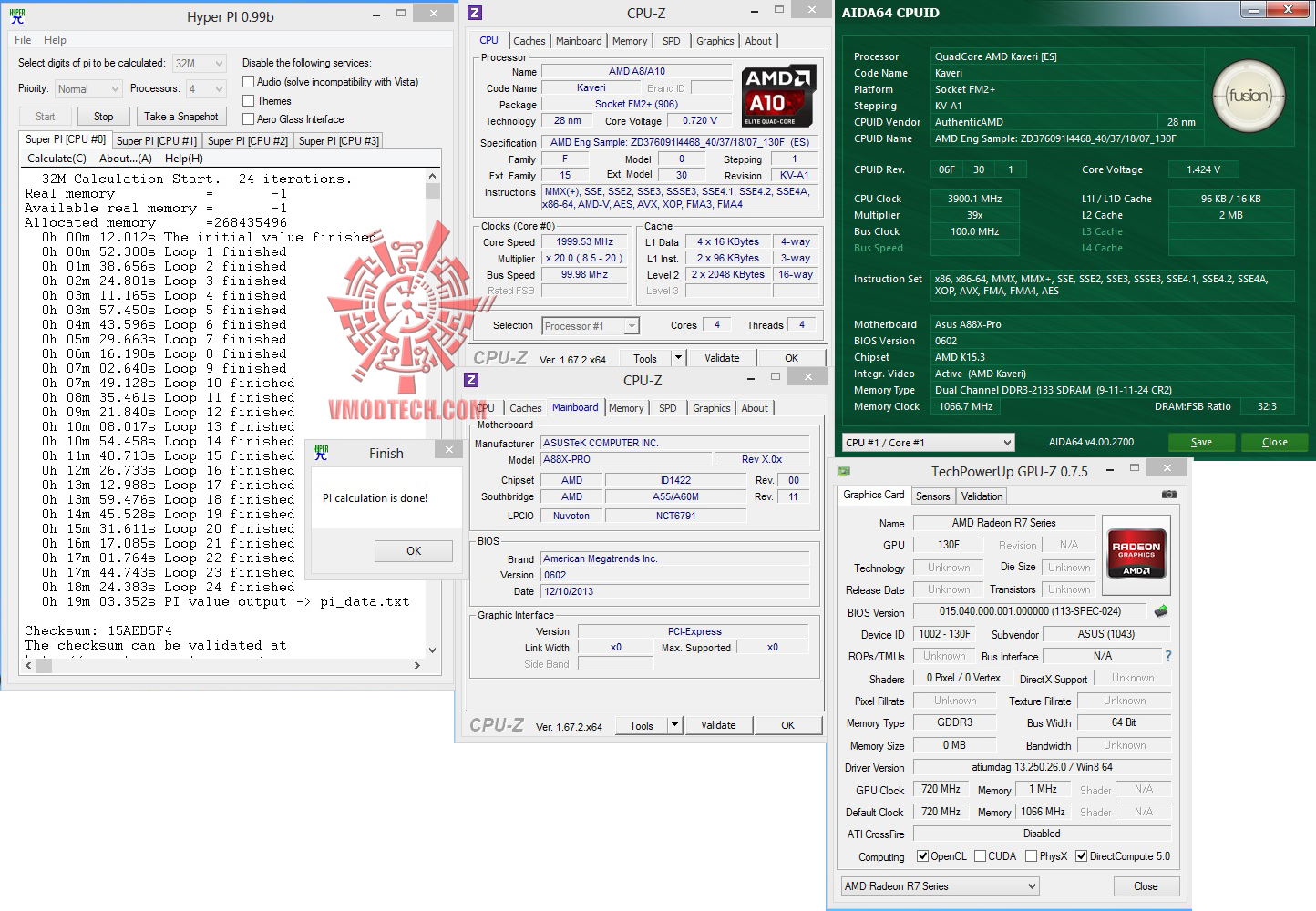Switch to Super PI [CPU #1] tab
Viewport: 1316px width, 911px height.
(156, 141)
